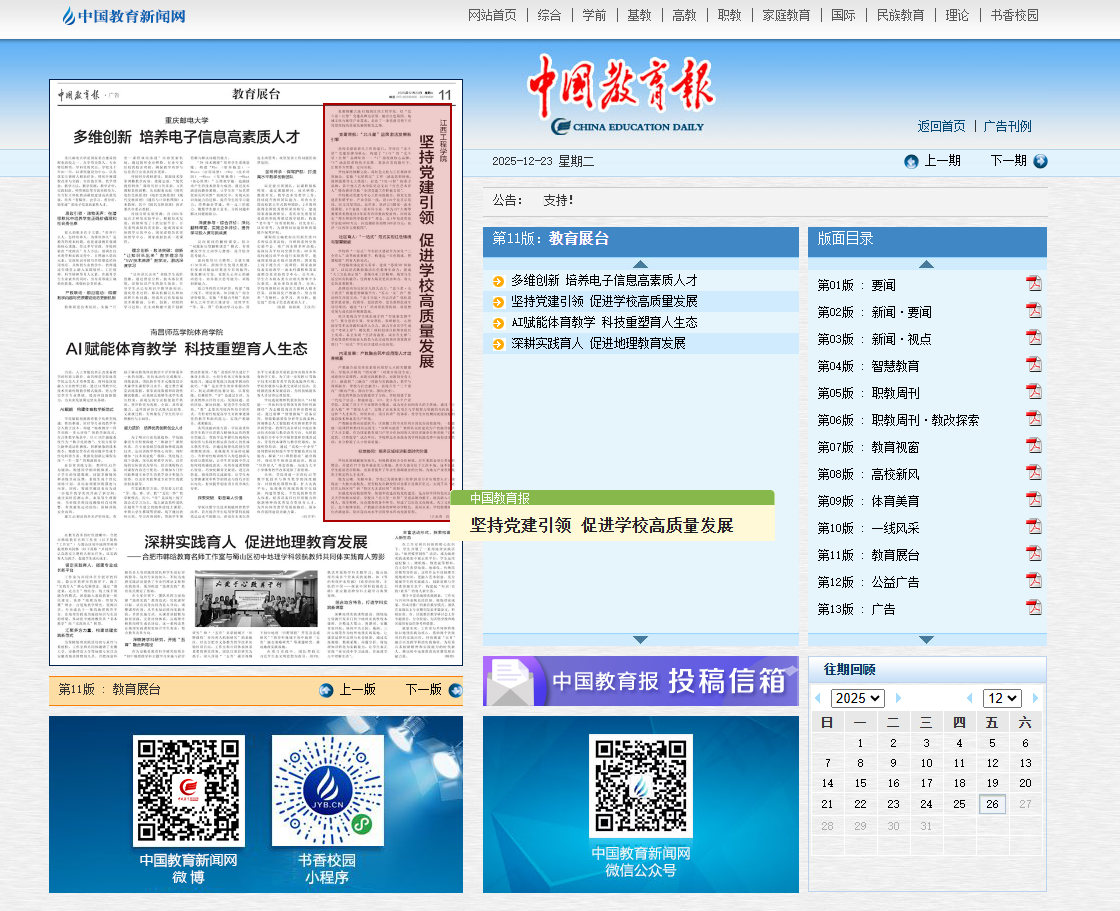
Task: Open the month 12 dropdown in calendar
Action: [1001, 698]
